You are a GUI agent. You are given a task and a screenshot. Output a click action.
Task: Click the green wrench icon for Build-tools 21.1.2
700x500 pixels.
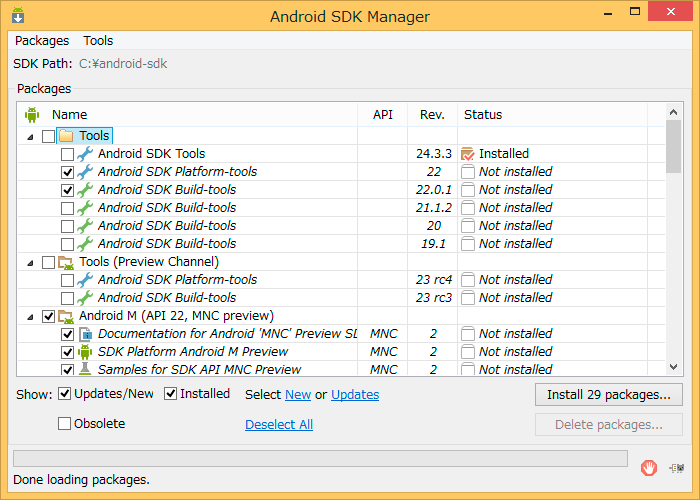[x=85, y=208]
